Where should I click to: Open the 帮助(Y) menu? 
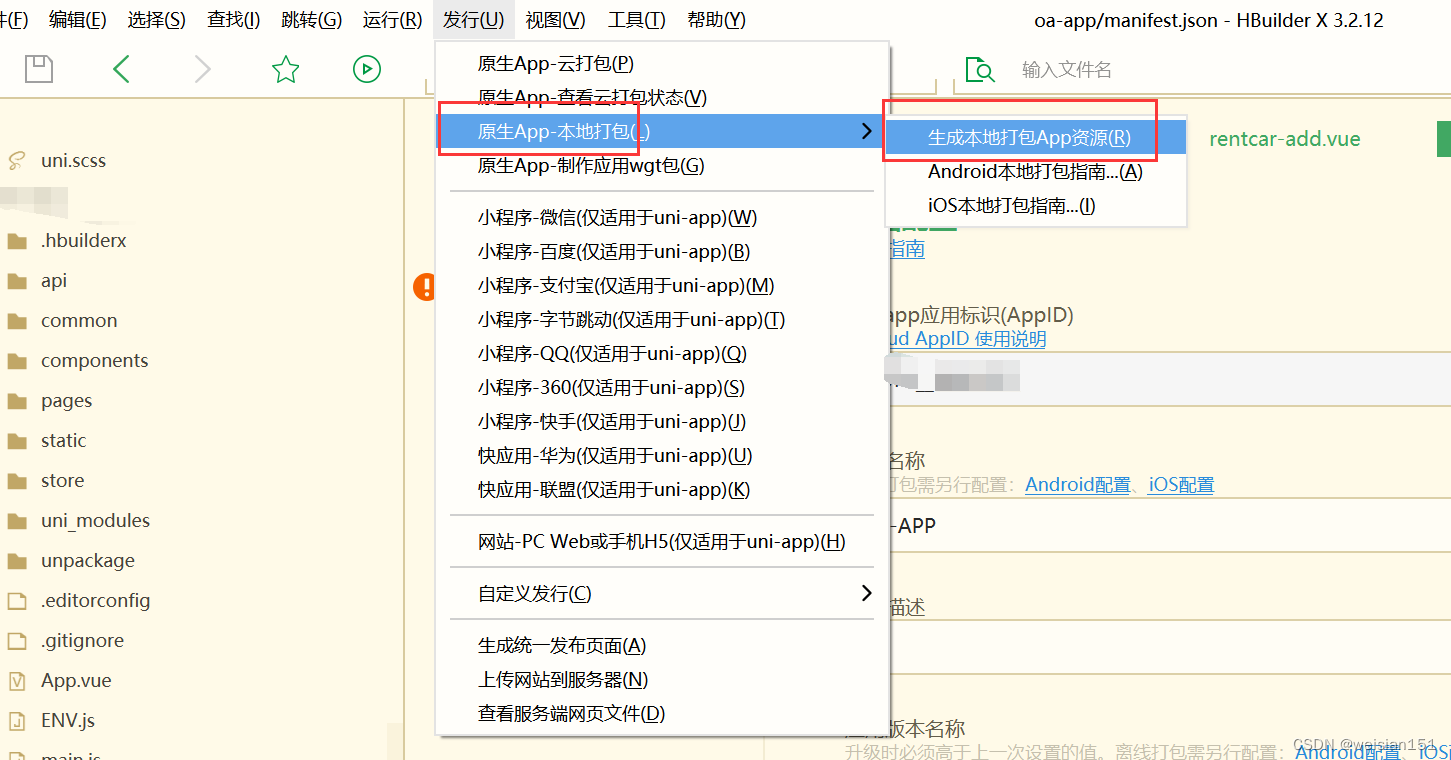(717, 20)
